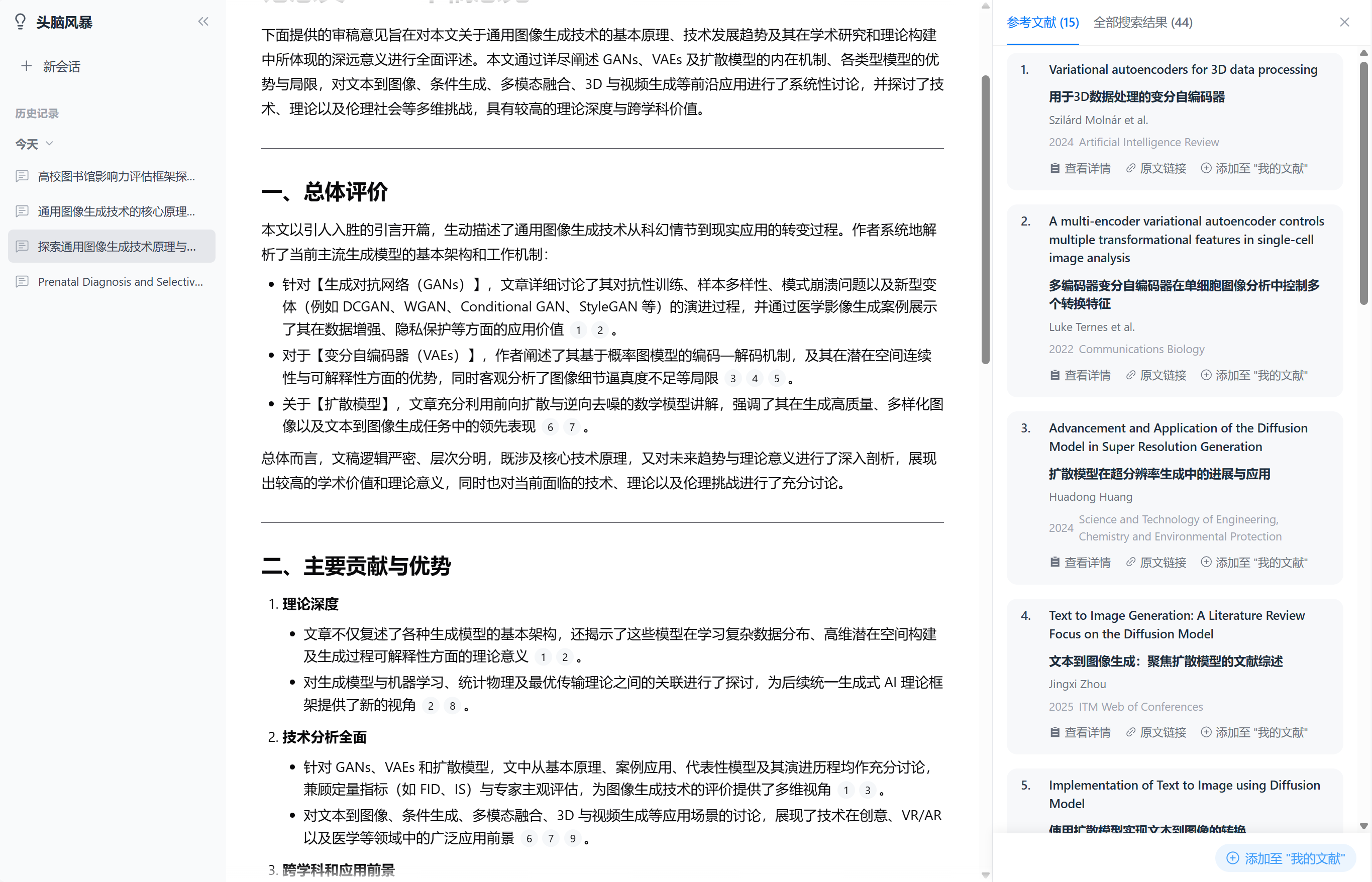Click the plus icon beside 添加至 "我的文献" on reference 3
The height and width of the screenshot is (882, 1372).
tap(1206, 562)
